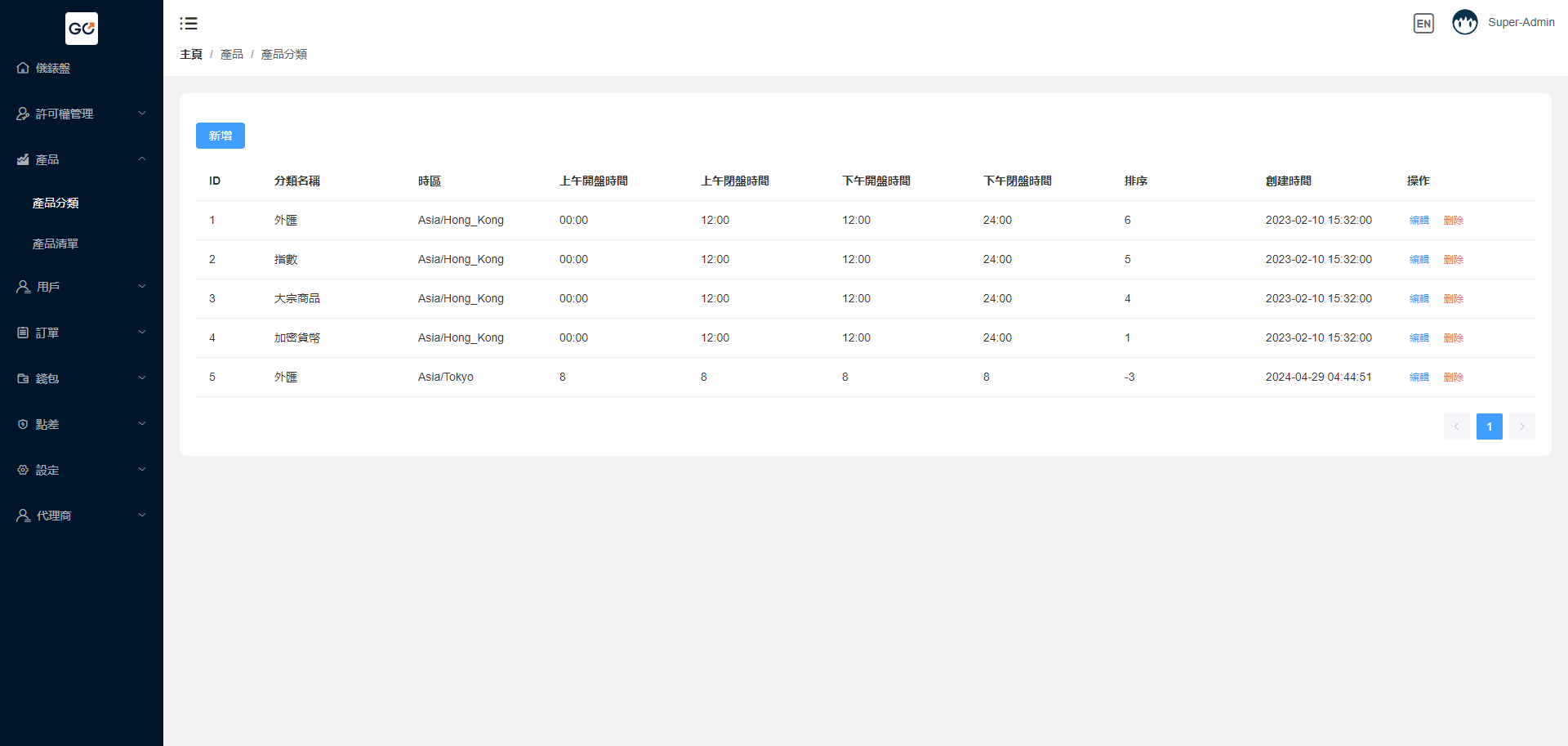This screenshot has height=746, width=1568.
Task: Edit the row with ID 3
Action: 1419,299
